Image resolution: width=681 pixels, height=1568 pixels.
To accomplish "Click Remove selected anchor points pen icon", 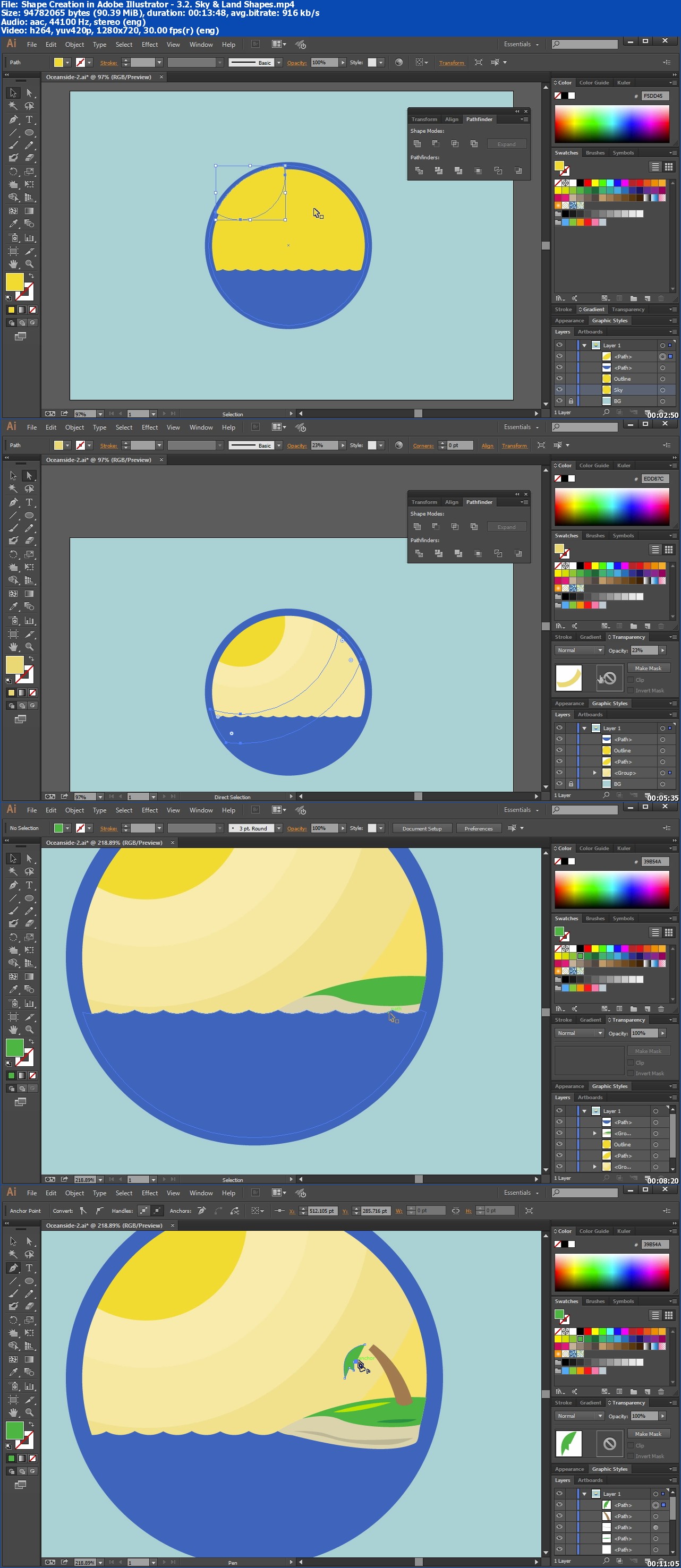I will (202, 1211).
